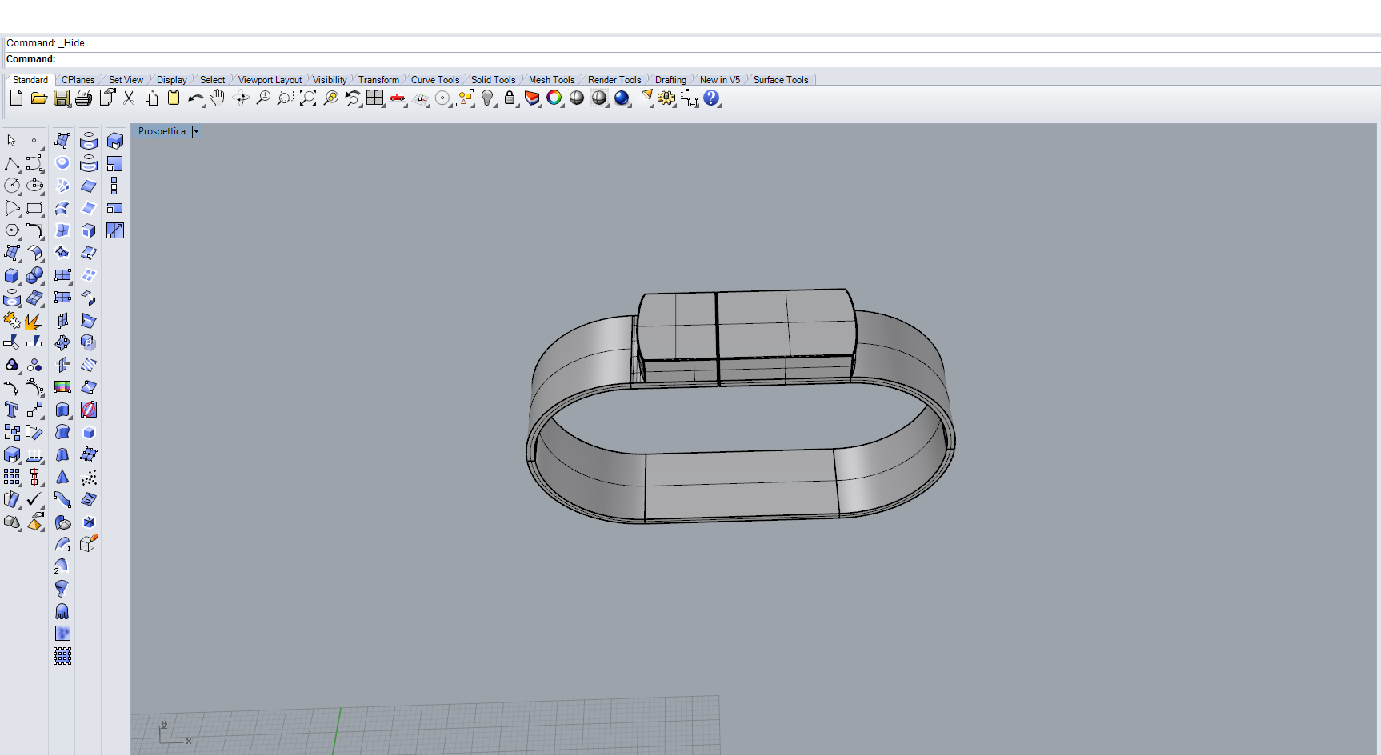The image size is (1381, 755).
Task: Select the Text object tool
Action: pyautogui.click(x=12, y=410)
